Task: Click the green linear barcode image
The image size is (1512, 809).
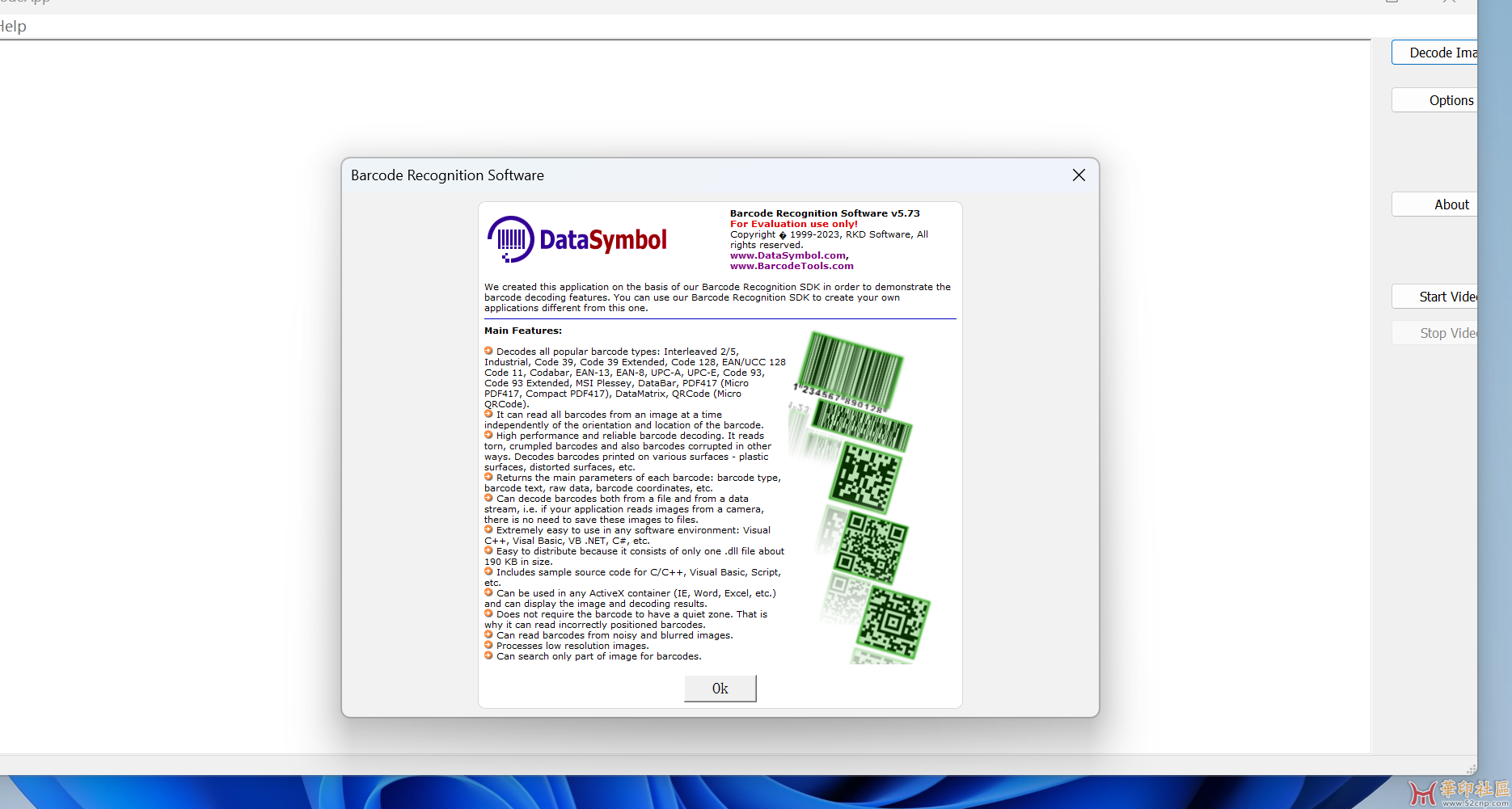Action: 851,369
